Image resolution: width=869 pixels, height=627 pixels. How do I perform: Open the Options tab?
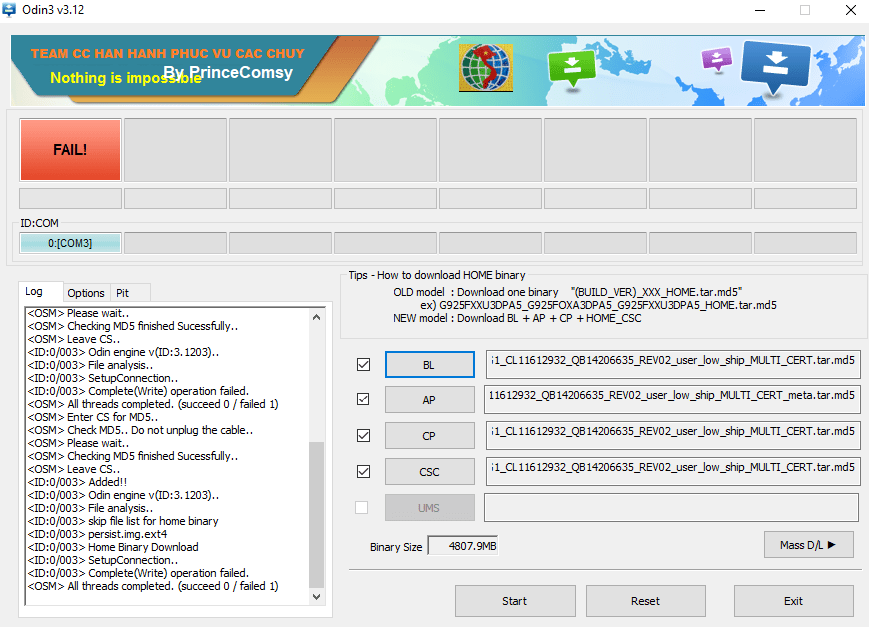(86, 293)
